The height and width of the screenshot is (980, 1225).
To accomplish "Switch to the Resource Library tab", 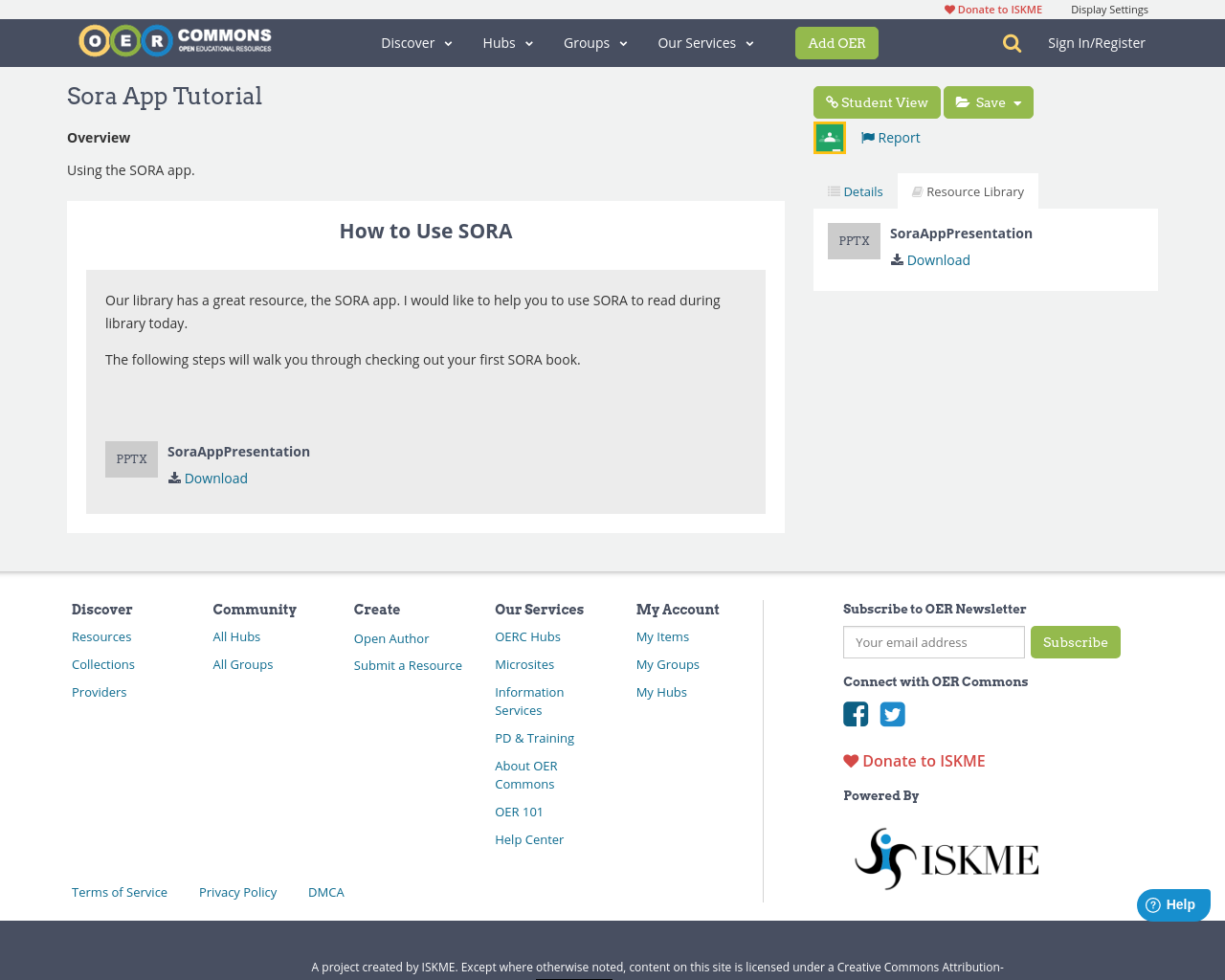I will tap(968, 191).
